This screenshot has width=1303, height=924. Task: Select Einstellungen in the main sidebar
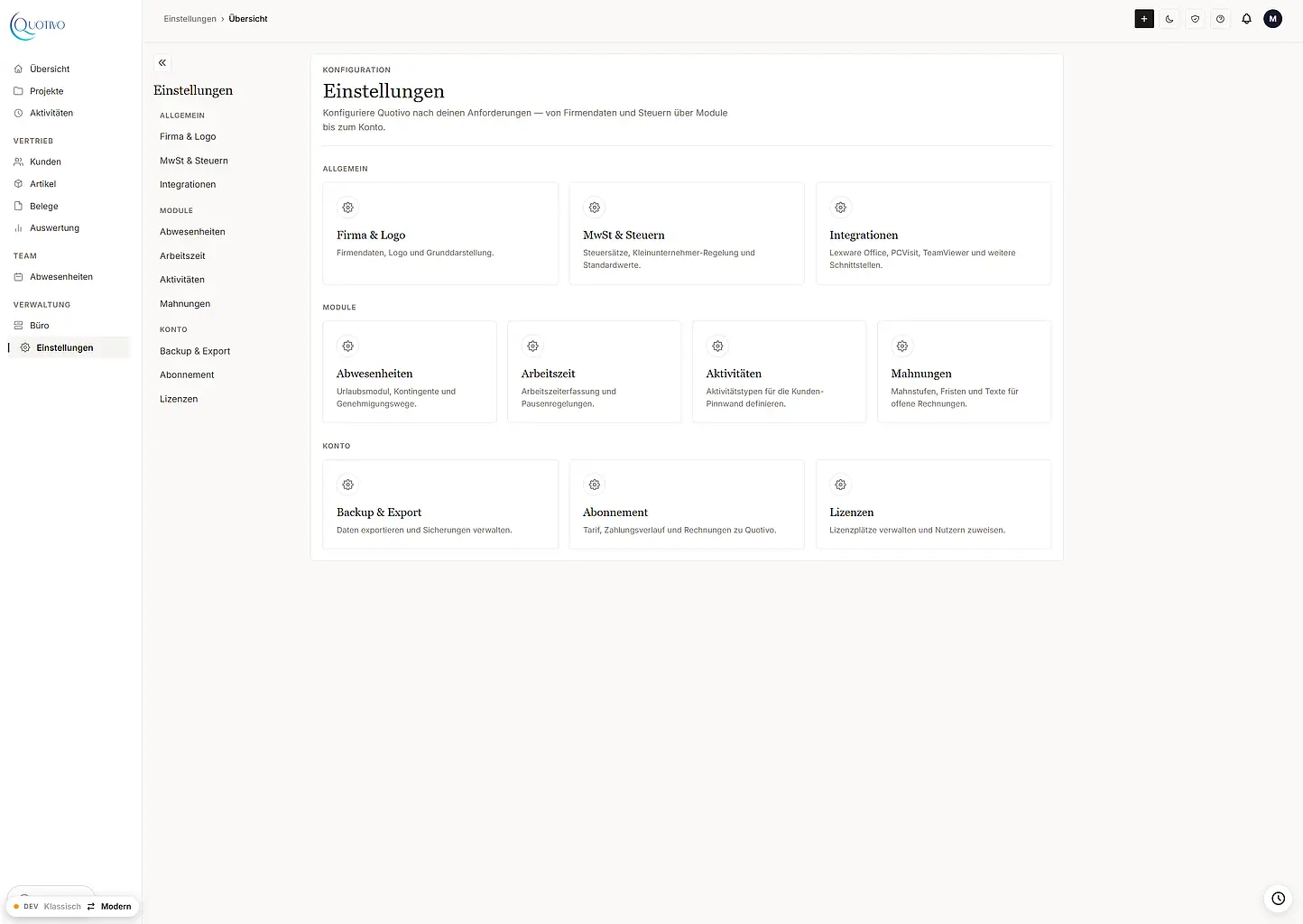coord(69,347)
